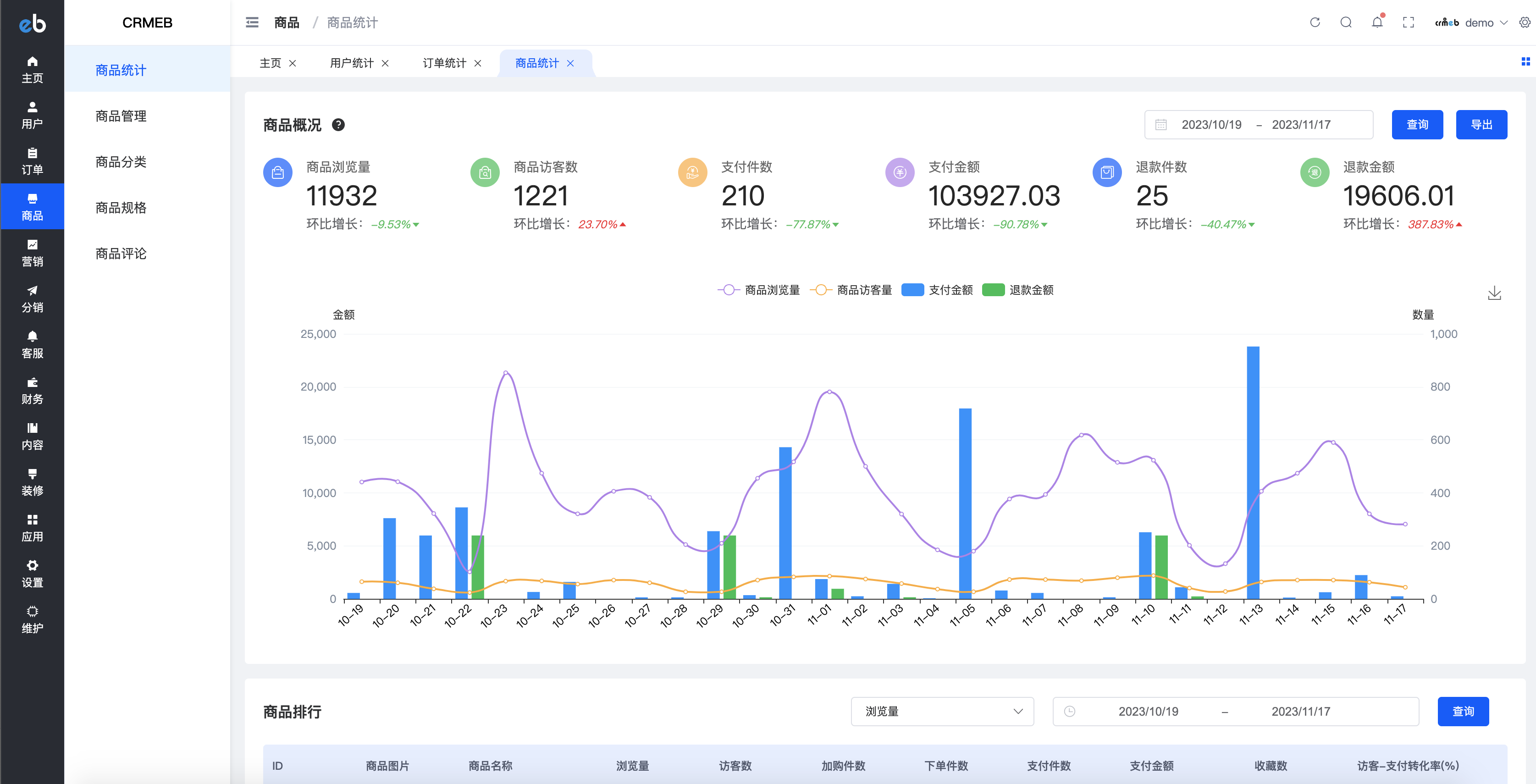Close the 订单统计 tab
The height and width of the screenshot is (784, 1536).
click(x=478, y=63)
